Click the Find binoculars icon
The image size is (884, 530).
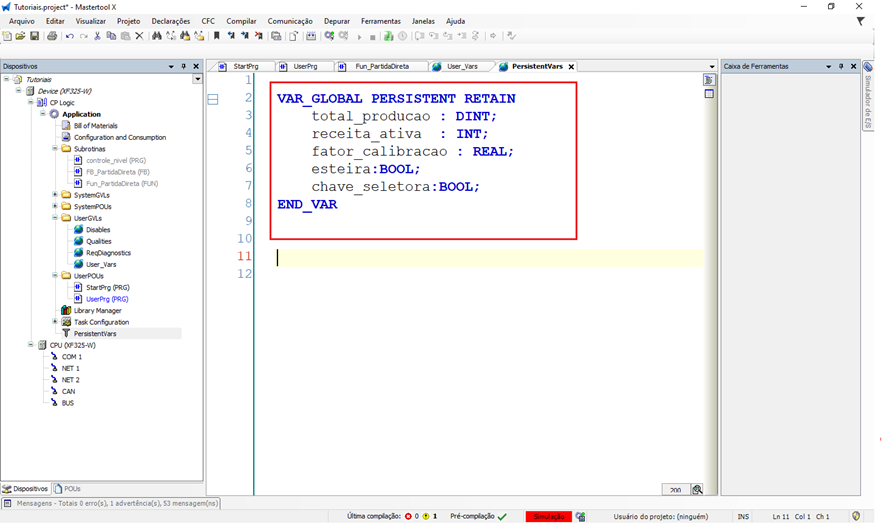click(157, 36)
